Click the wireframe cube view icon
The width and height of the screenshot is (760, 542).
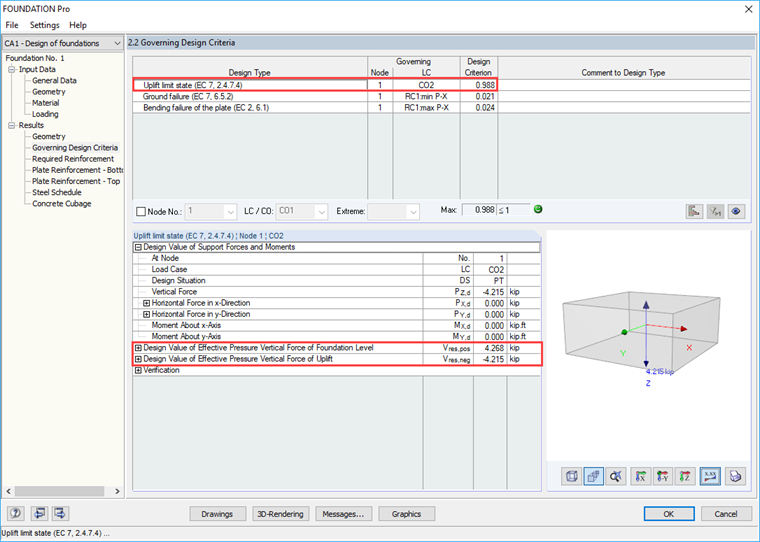click(x=571, y=477)
